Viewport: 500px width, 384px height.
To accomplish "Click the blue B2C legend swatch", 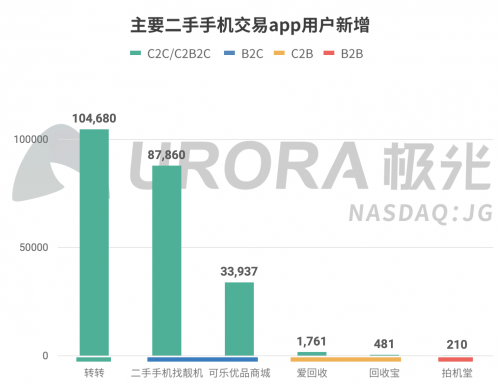I will tap(229, 53).
